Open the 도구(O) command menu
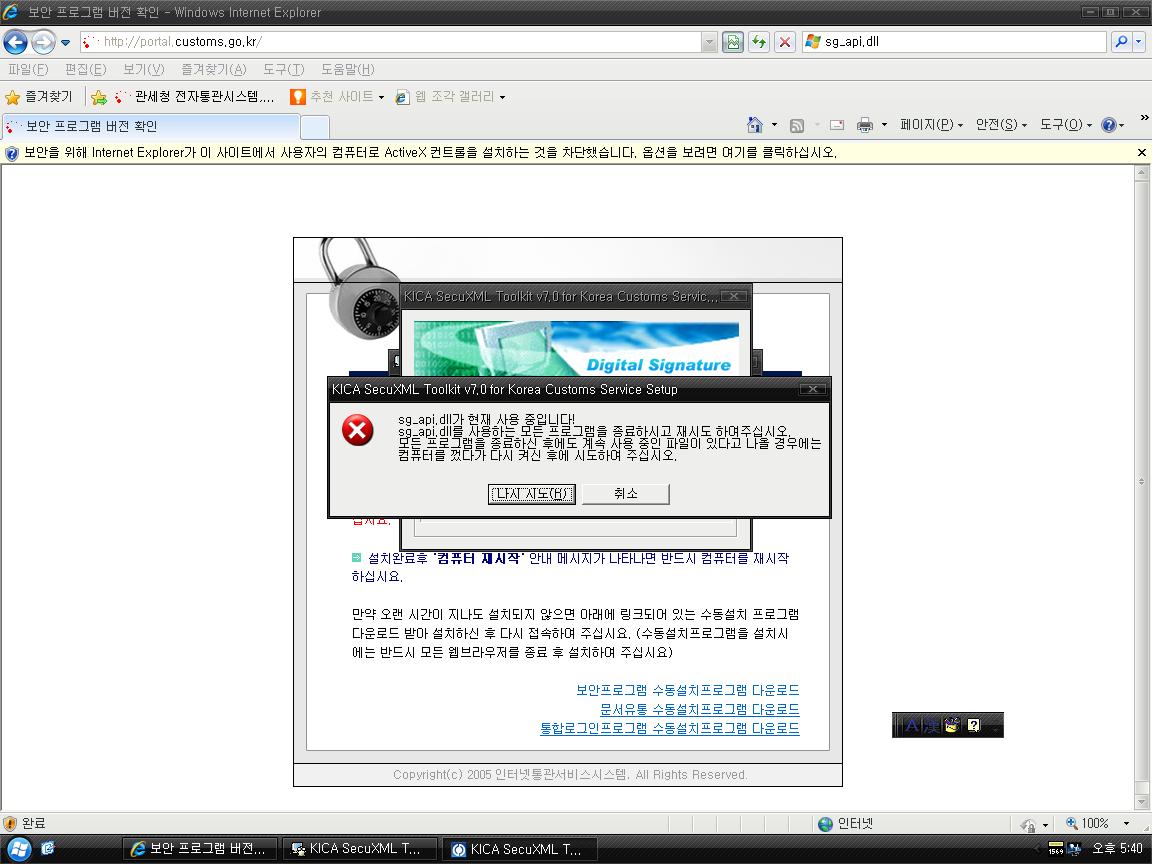 1065,125
